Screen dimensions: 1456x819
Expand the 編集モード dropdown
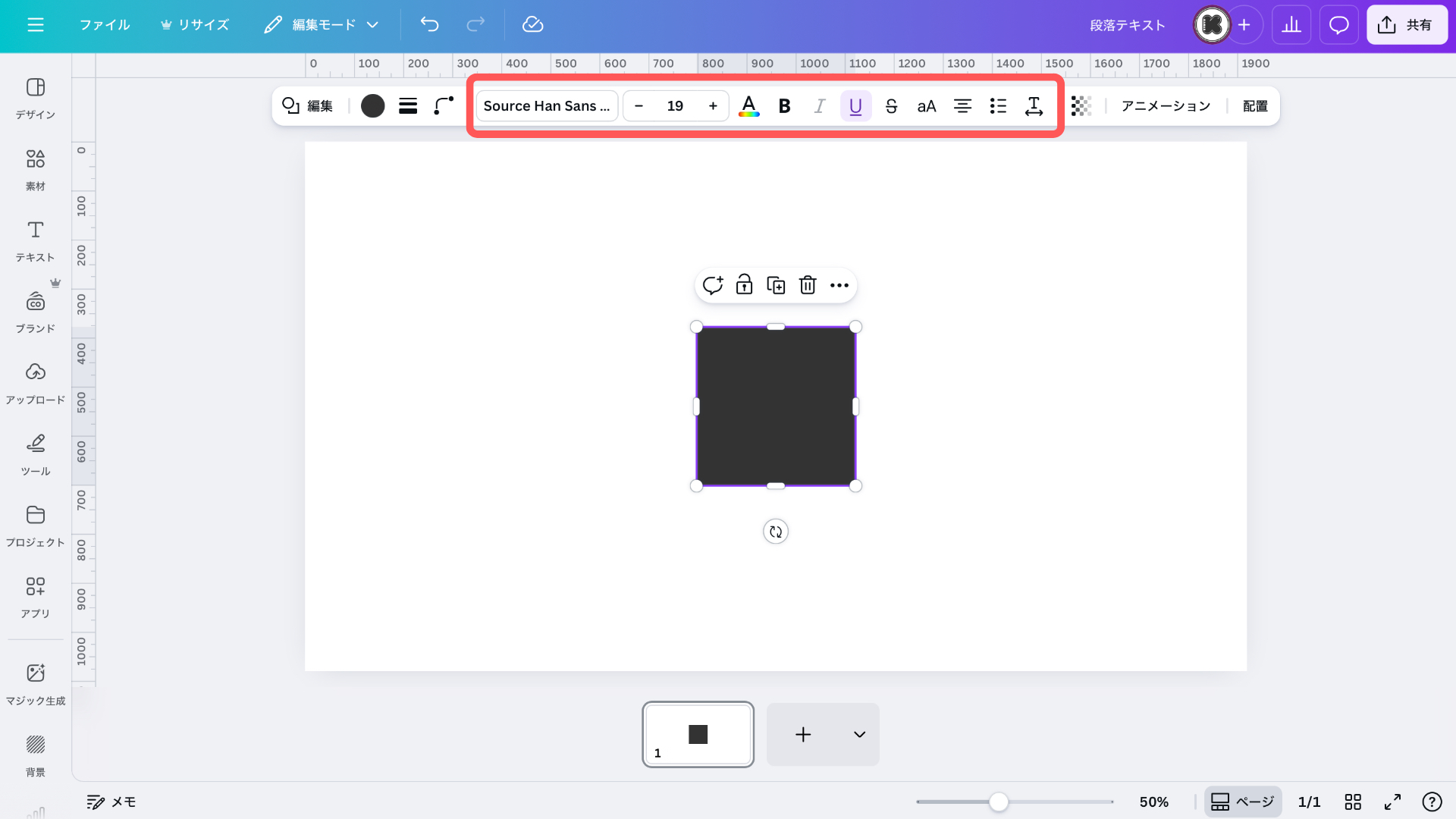322,25
